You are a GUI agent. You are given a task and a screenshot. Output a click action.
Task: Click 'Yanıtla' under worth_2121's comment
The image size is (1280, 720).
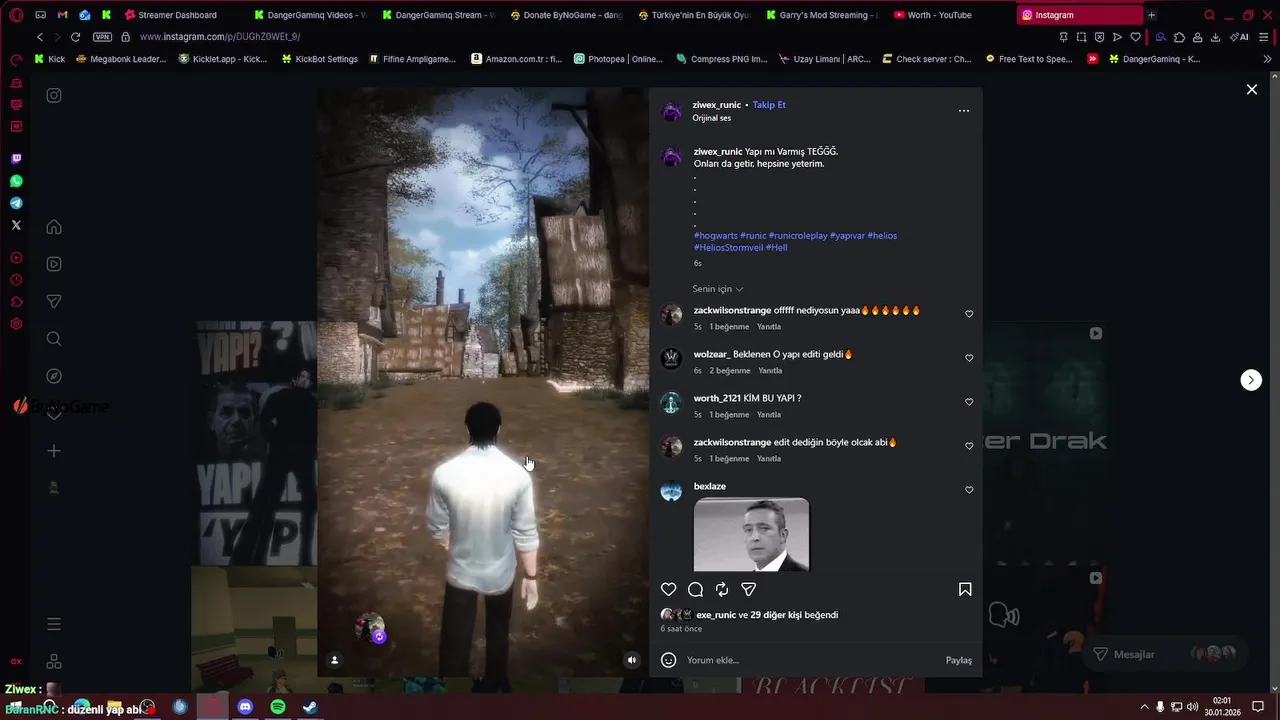coord(769,415)
